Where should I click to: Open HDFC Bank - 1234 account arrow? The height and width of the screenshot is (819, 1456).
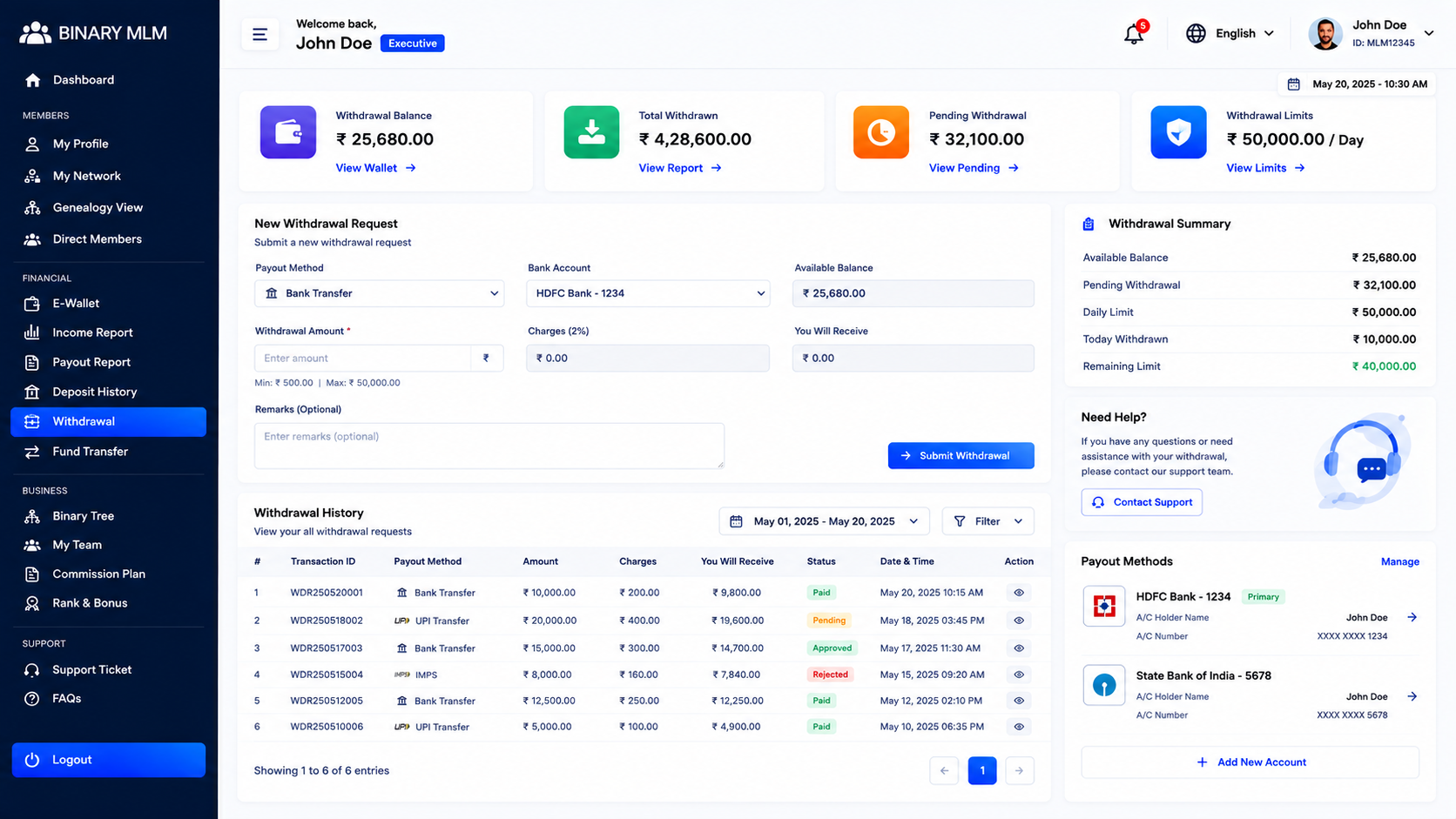click(x=1412, y=617)
